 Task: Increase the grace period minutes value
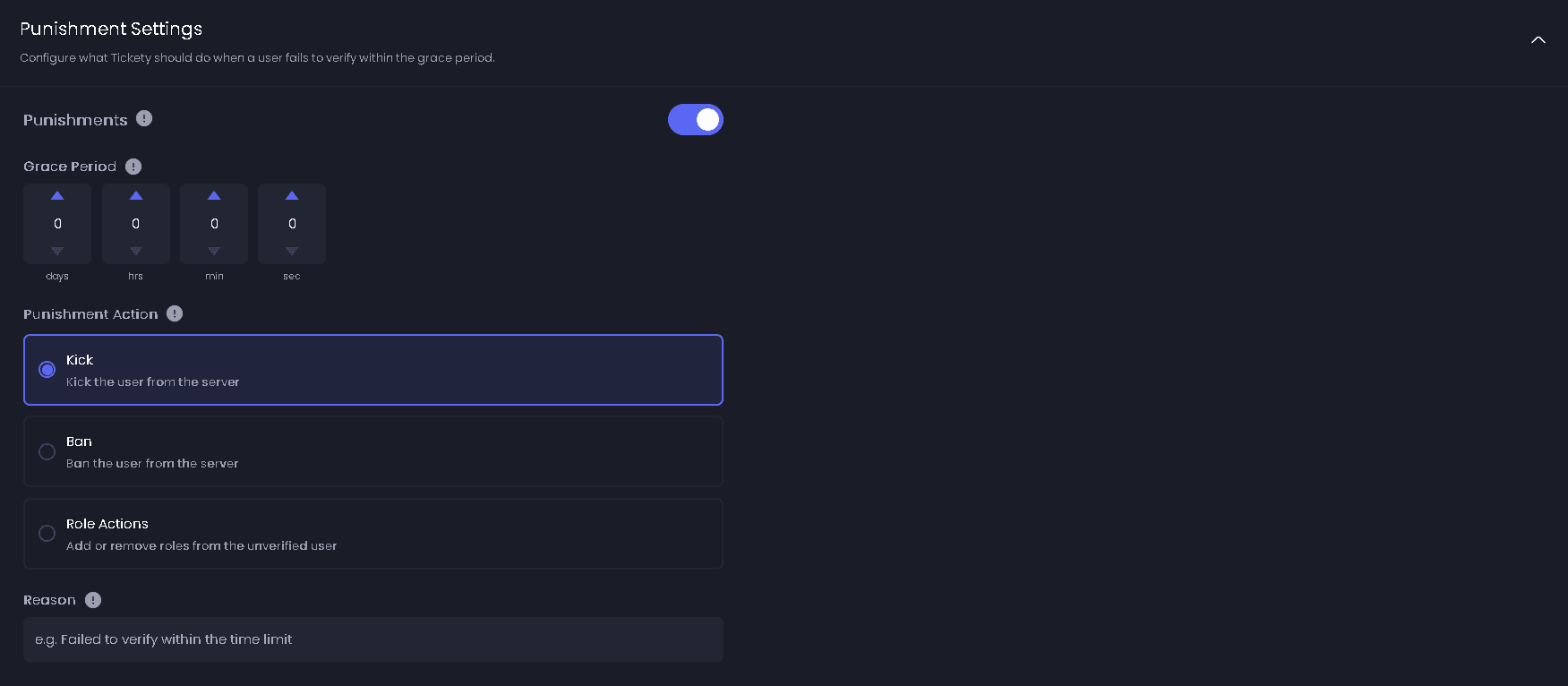pos(214,195)
